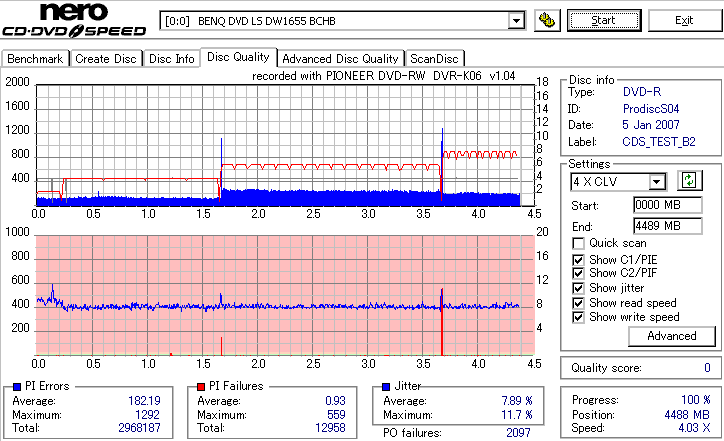Uncheck Show read speed option
724x441 pixels.
pos(578,303)
